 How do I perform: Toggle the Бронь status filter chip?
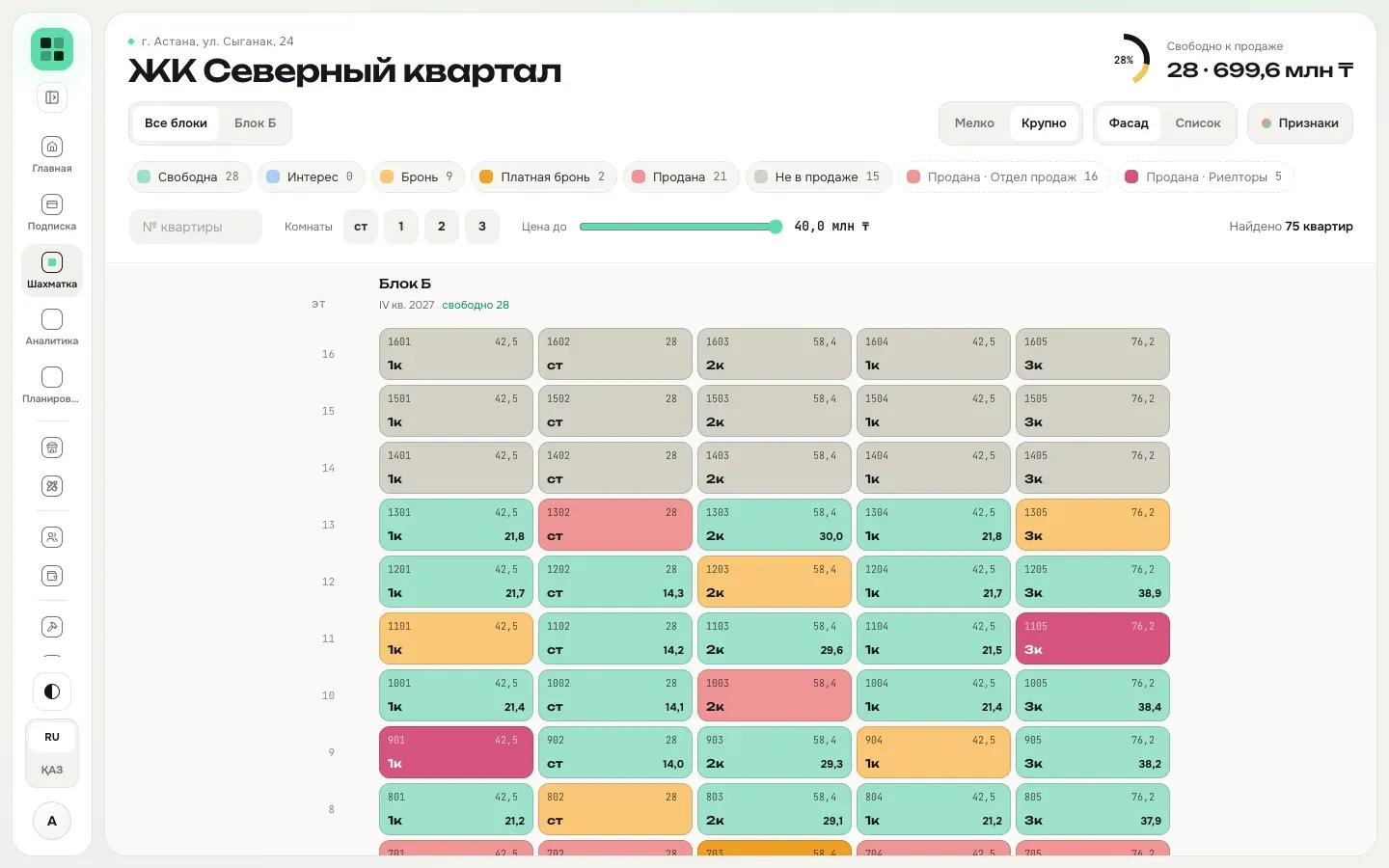pyautogui.click(x=418, y=176)
